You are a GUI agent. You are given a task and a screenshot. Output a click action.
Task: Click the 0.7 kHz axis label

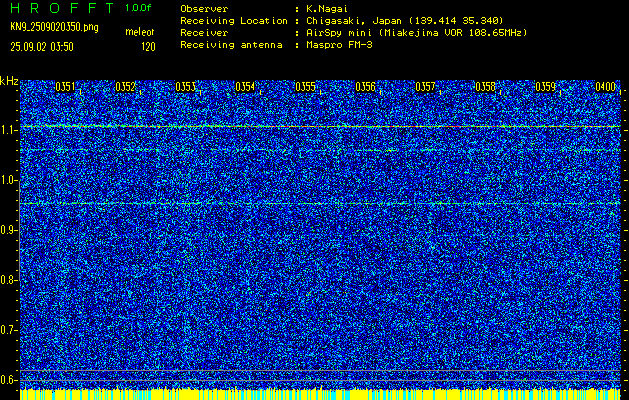pyautogui.click(x=8, y=330)
